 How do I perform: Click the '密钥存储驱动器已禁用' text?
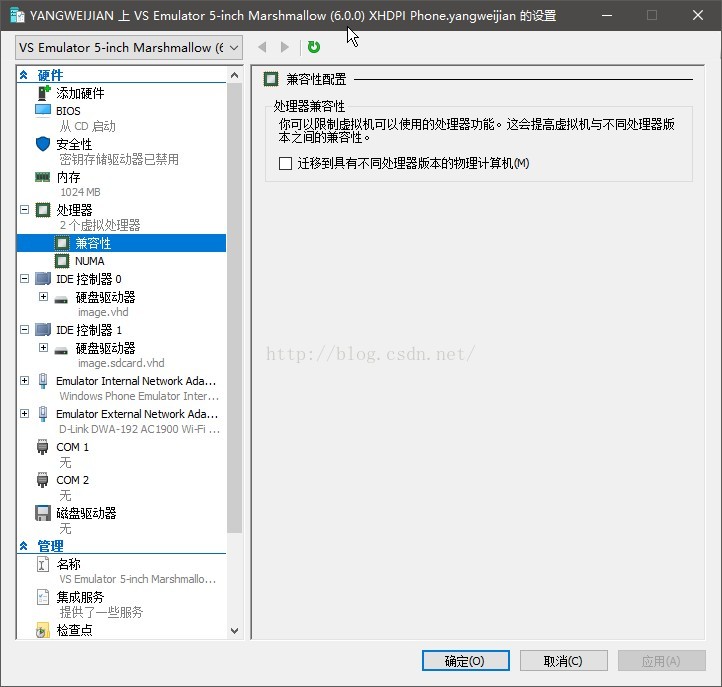[x=119, y=159]
